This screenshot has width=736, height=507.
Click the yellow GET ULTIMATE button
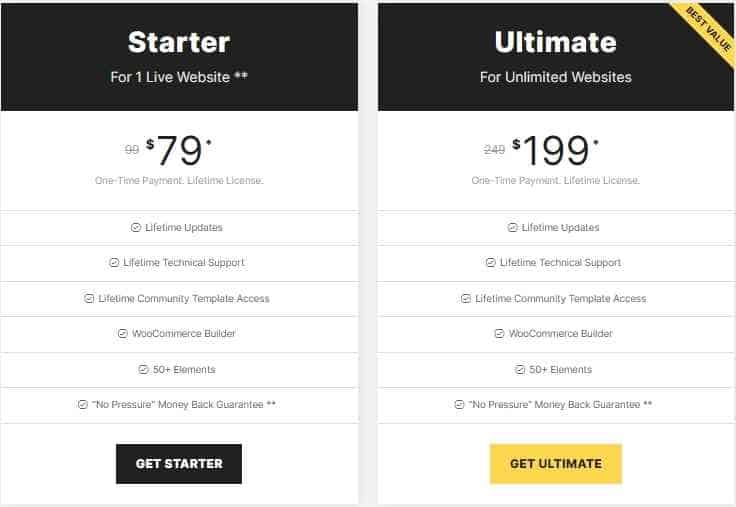tap(556, 464)
